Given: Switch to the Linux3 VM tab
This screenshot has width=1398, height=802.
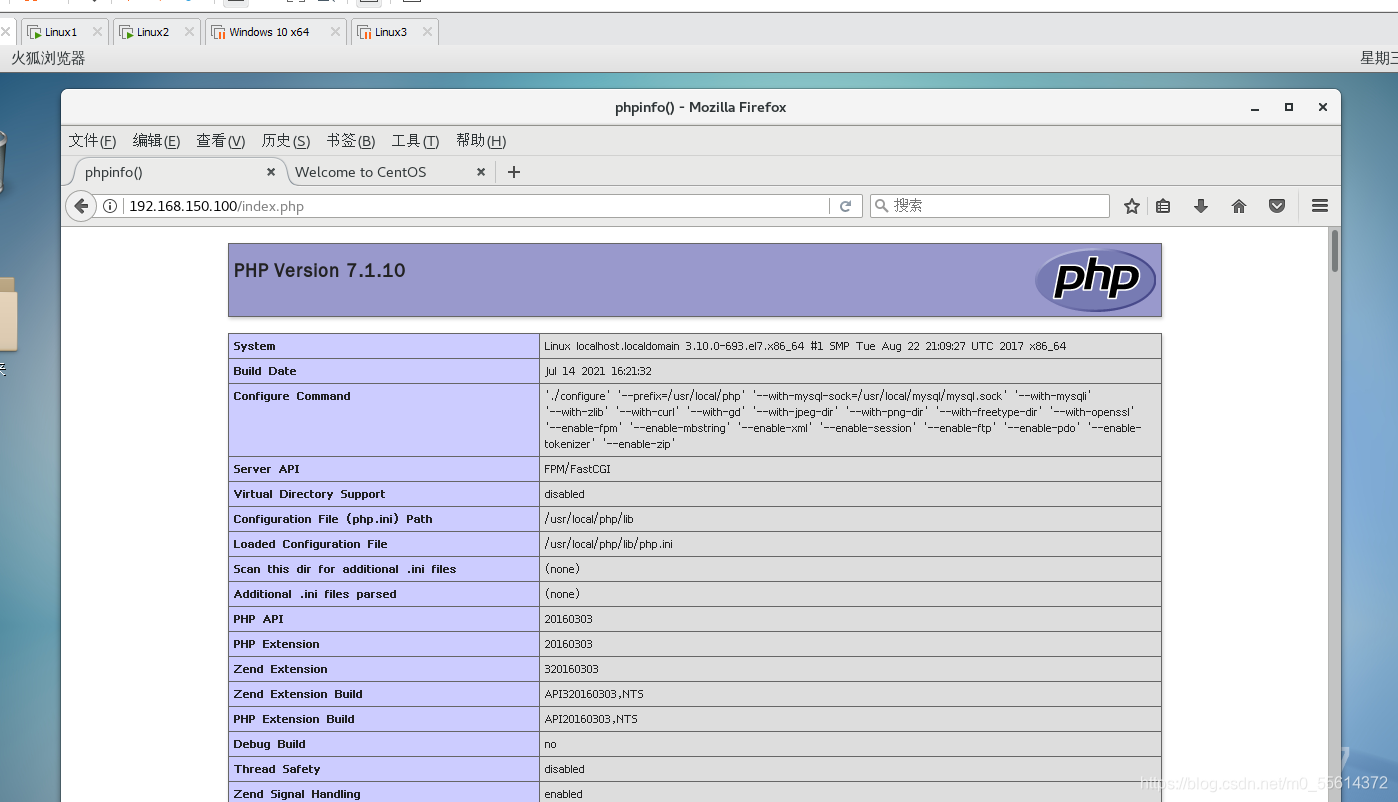Looking at the screenshot, I should tap(395, 32).
